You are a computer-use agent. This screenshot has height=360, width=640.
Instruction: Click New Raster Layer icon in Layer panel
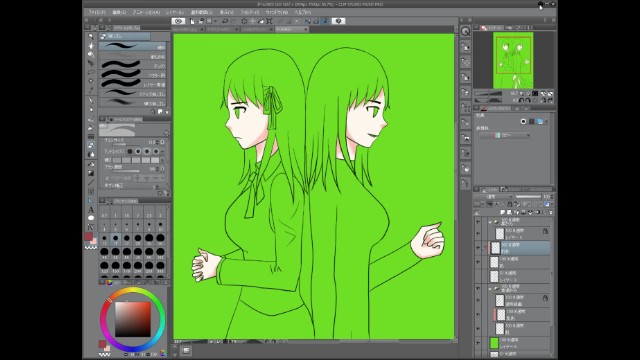tap(503, 212)
